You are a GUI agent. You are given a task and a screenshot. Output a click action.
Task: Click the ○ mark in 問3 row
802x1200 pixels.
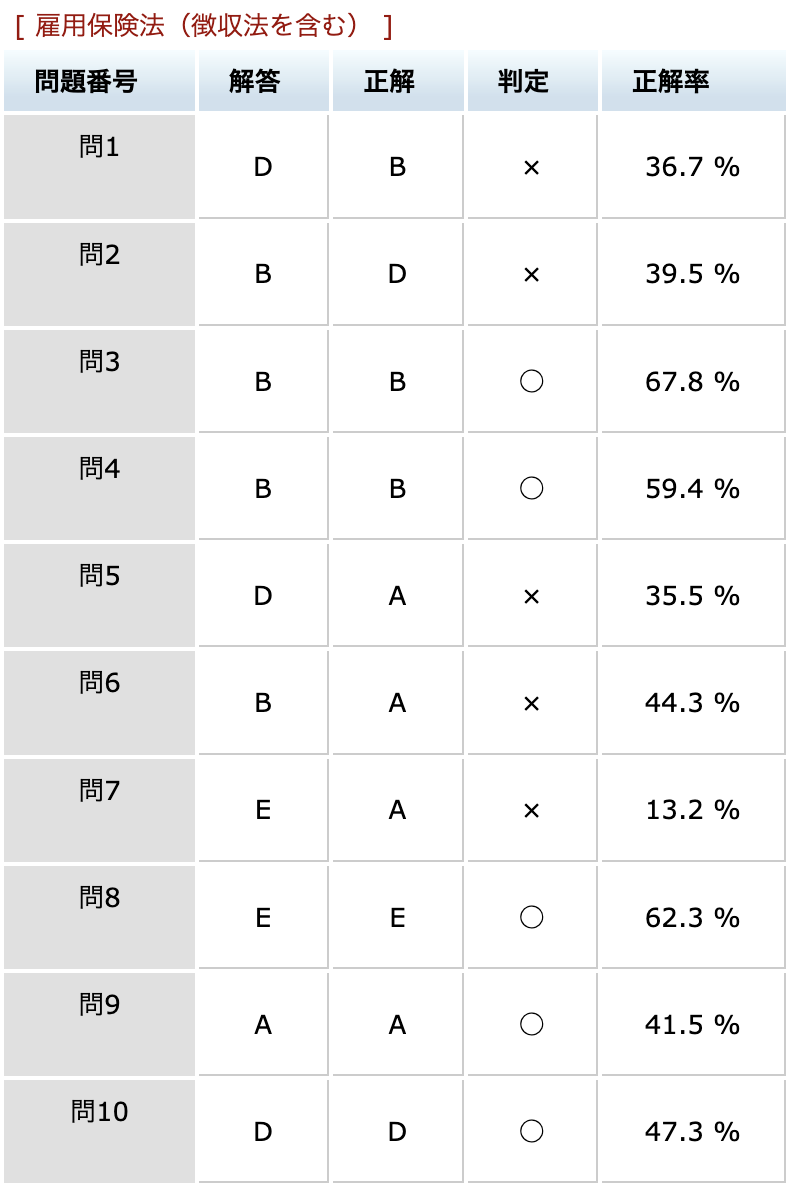[532, 382]
